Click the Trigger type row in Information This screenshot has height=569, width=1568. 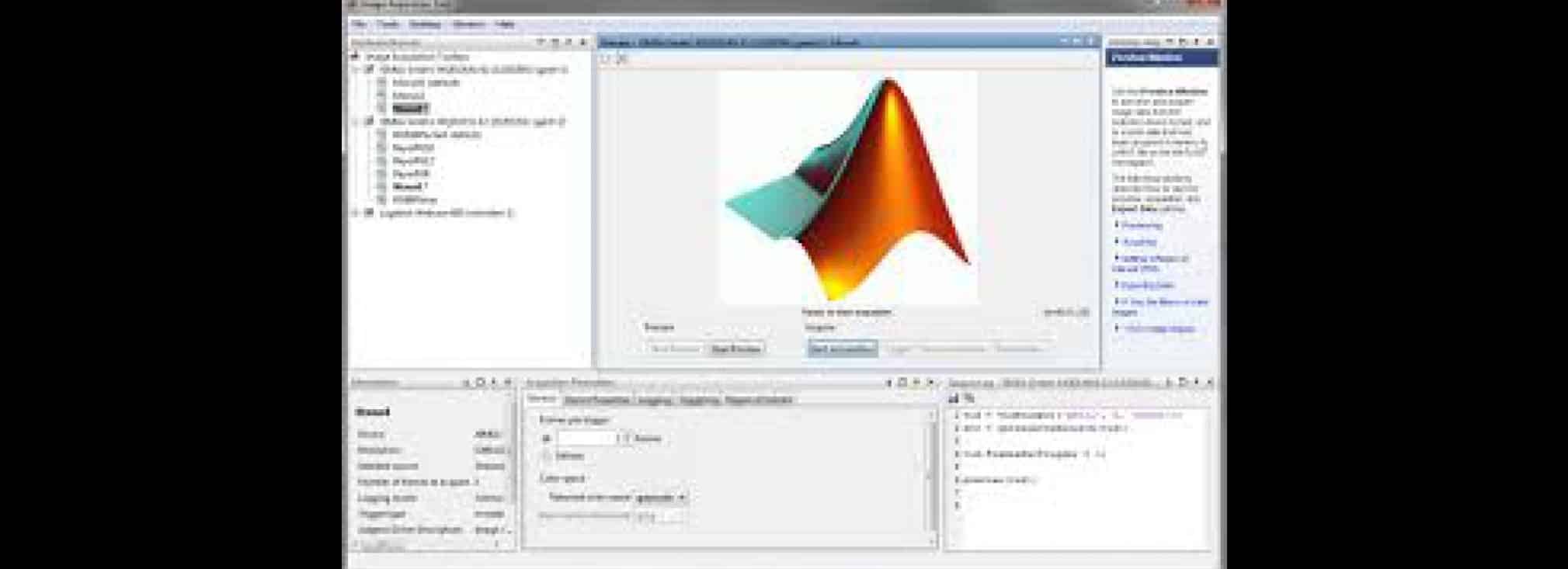point(431,515)
